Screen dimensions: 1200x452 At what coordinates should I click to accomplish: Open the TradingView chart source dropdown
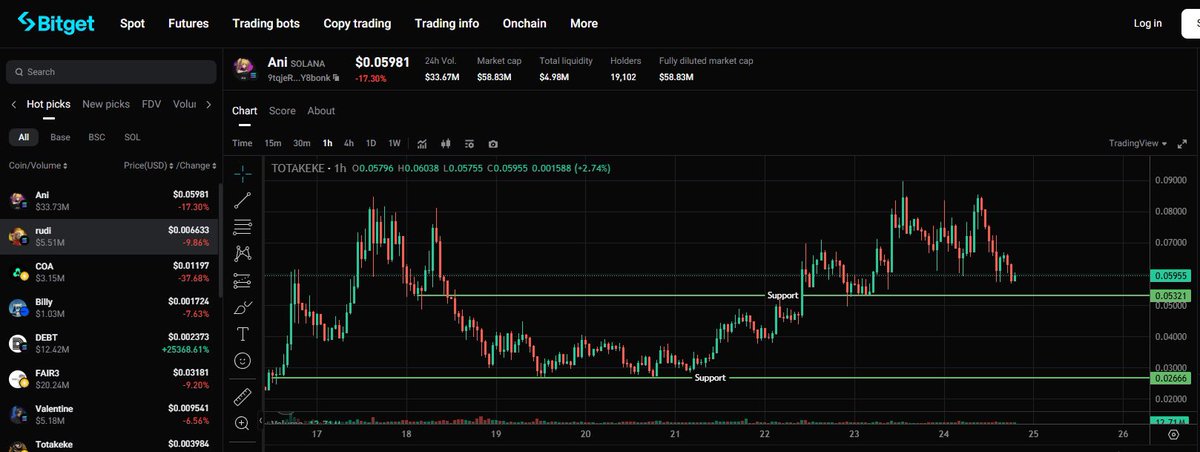1138,143
